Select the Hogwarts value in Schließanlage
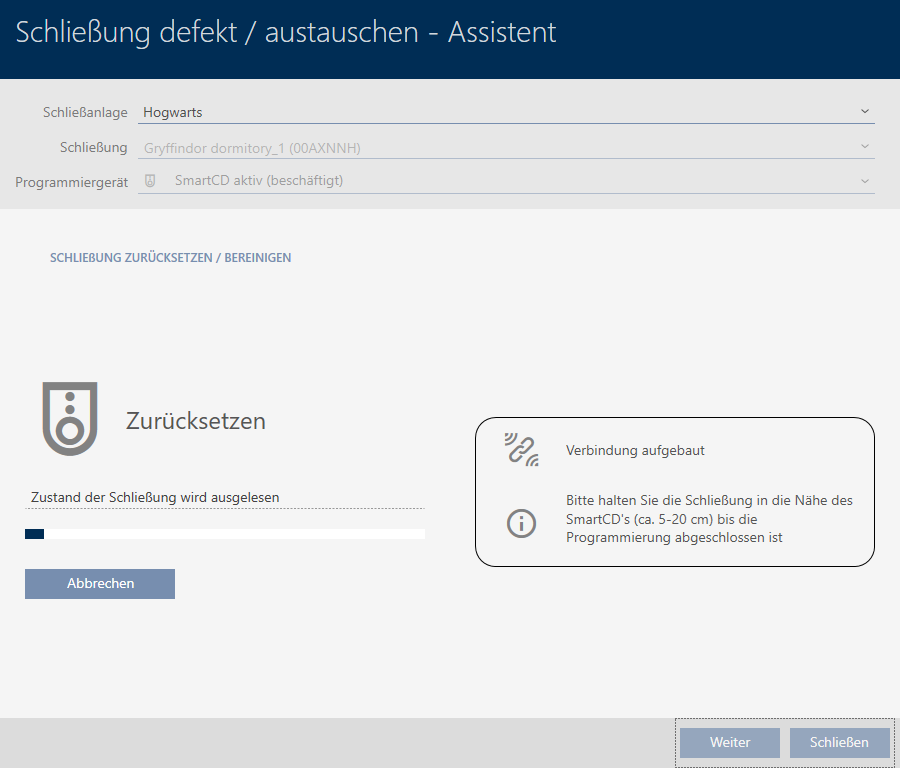 [x=173, y=113]
